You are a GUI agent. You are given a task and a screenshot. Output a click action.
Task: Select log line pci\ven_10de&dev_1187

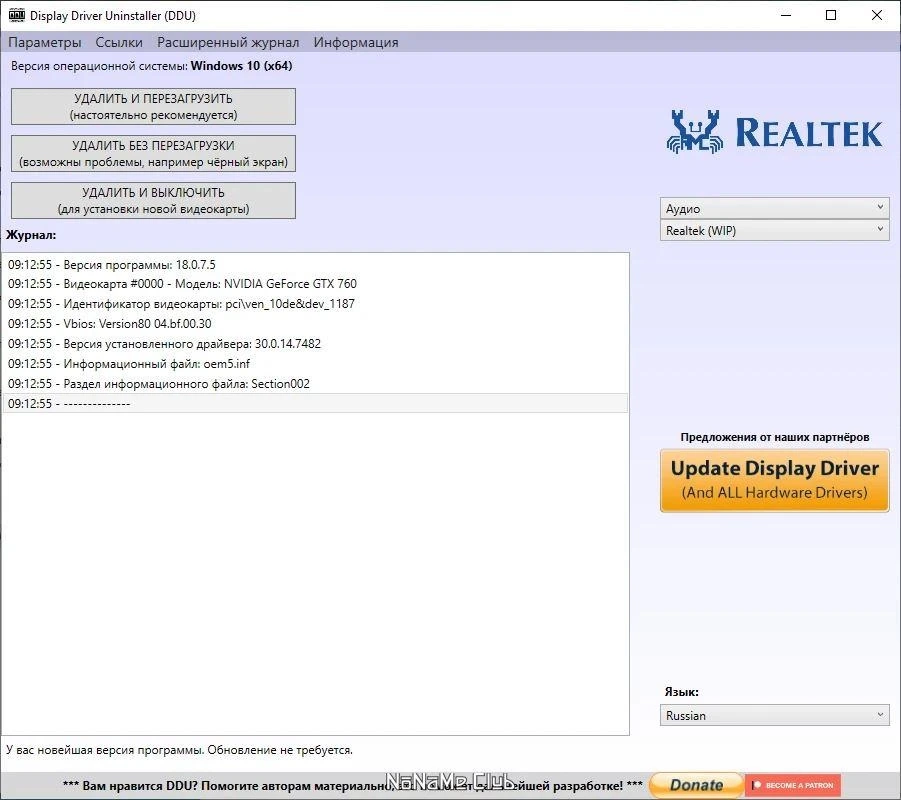click(x=315, y=303)
